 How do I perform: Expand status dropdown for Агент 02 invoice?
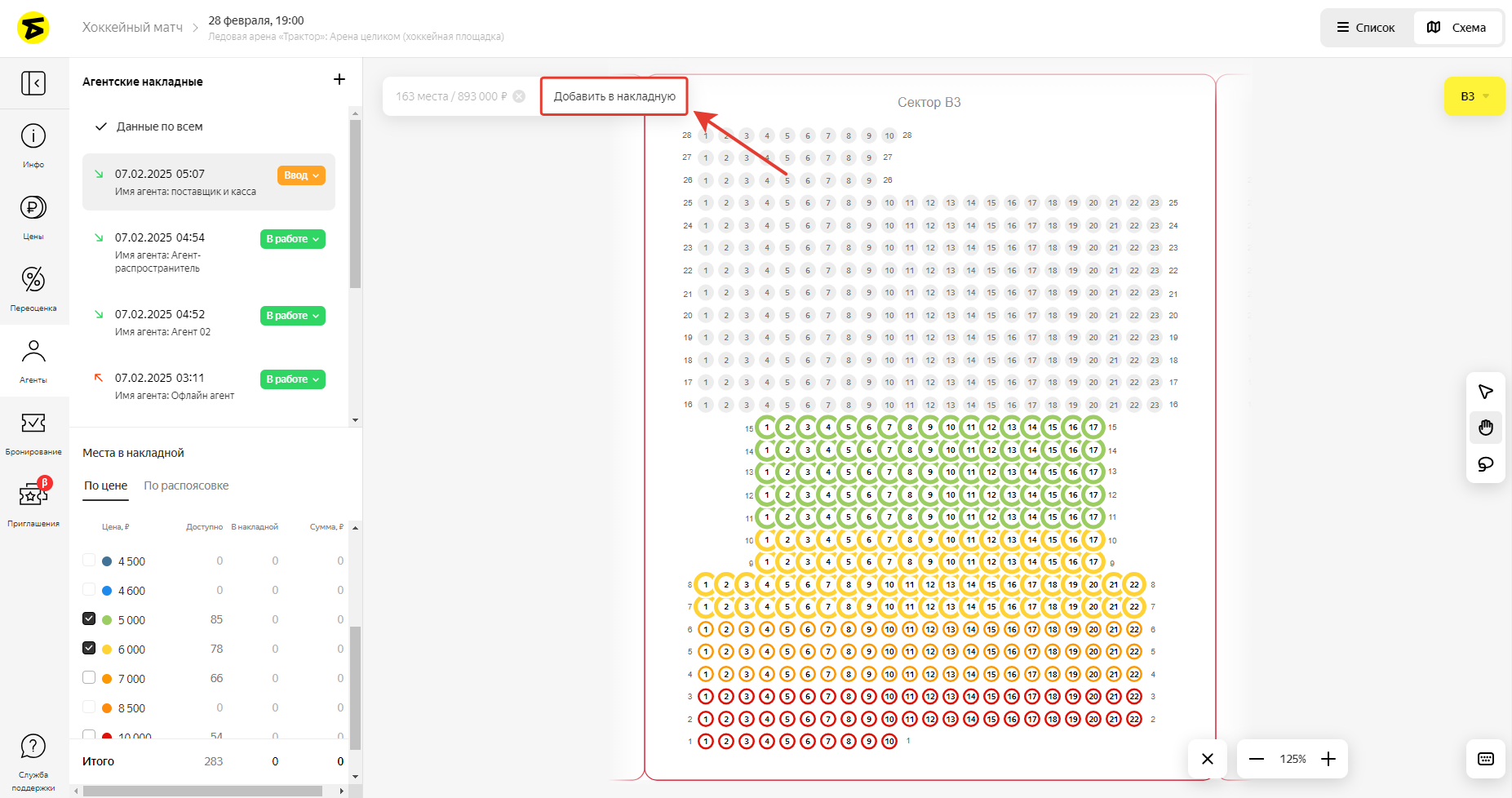pyautogui.click(x=292, y=316)
